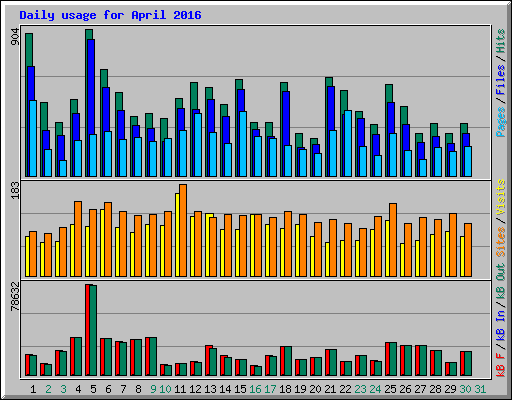Click the 904 axis value label
Screen dimensions: 512x400
15,36
